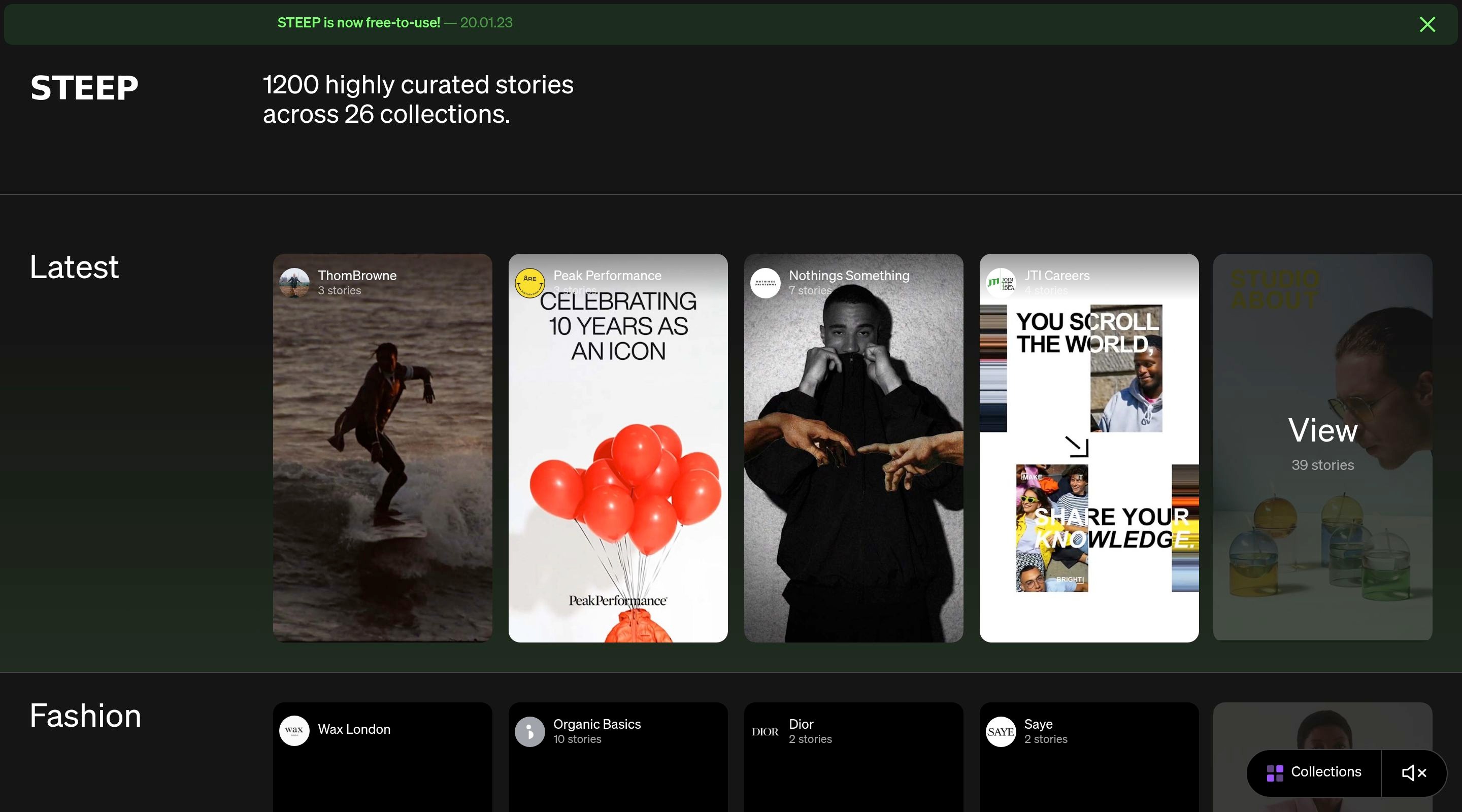1462x812 pixels.
Task: Go to the STEEP home logo
Action: click(84, 88)
